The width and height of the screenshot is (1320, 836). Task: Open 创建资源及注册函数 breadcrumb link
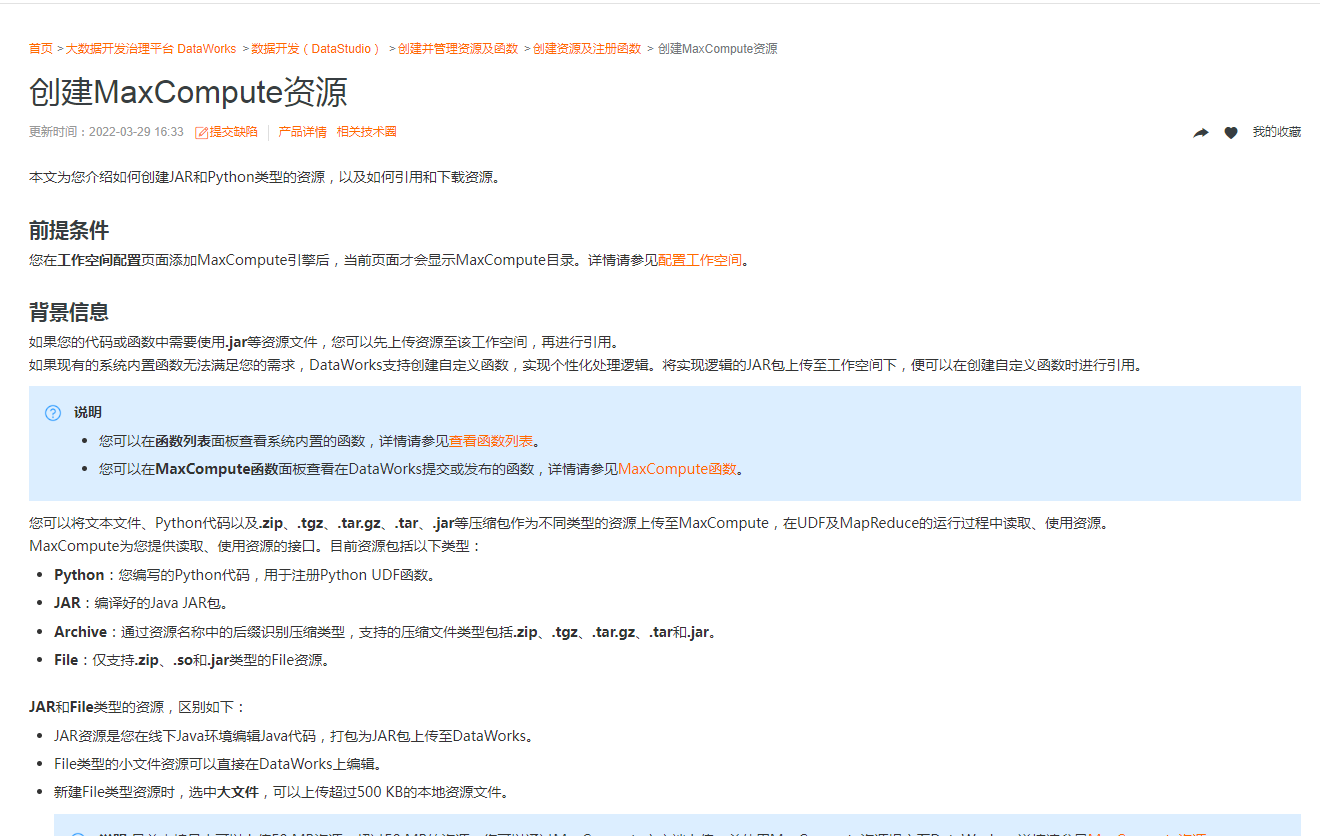587,49
